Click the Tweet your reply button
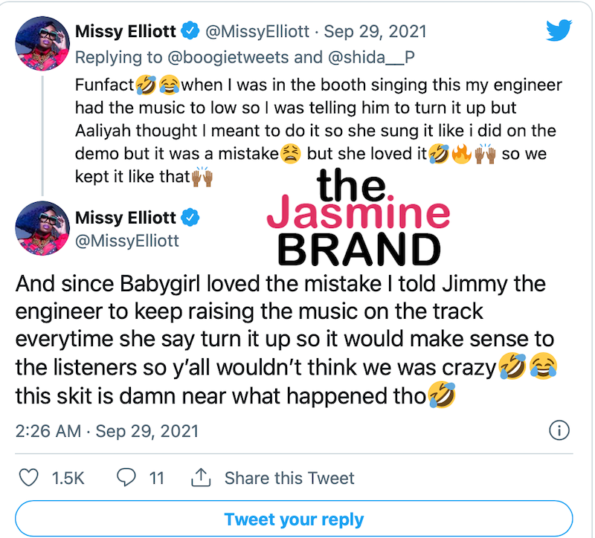The image size is (595, 538). (x=294, y=519)
